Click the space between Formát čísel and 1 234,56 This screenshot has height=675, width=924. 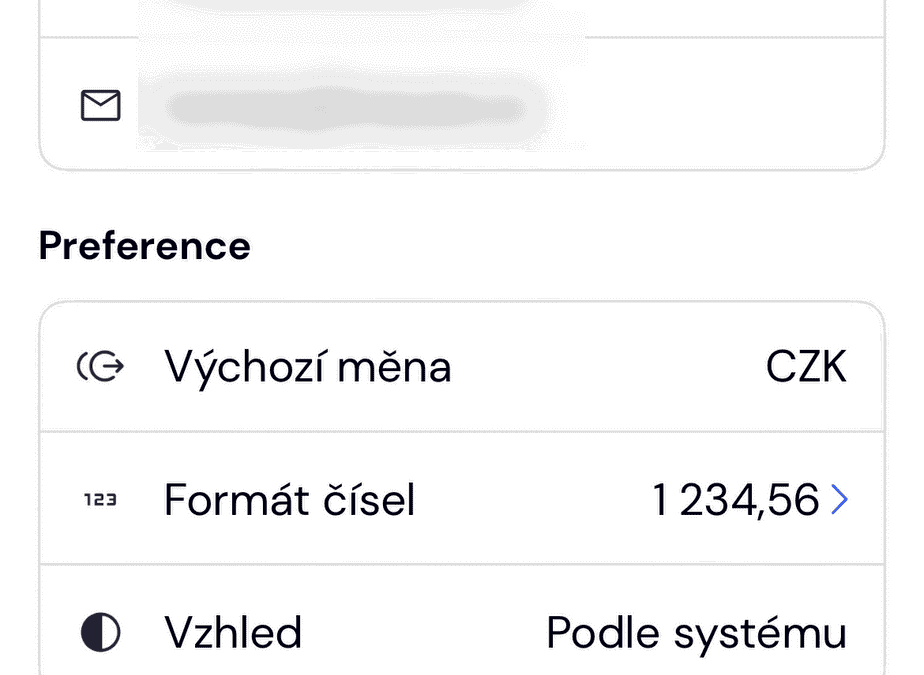(x=535, y=500)
